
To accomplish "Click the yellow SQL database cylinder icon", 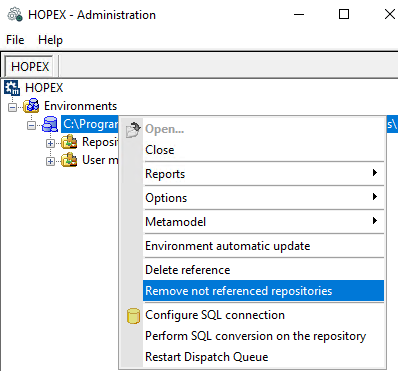I will tap(133, 315).
